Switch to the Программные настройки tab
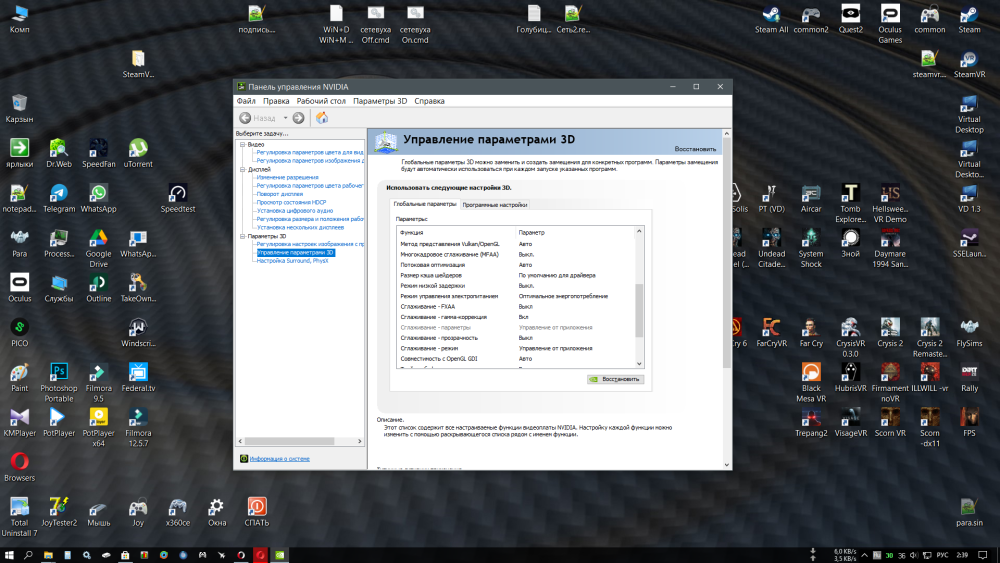The height and width of the screenshot is (563, 1000). pyautogui.click(x=494, y=204)
